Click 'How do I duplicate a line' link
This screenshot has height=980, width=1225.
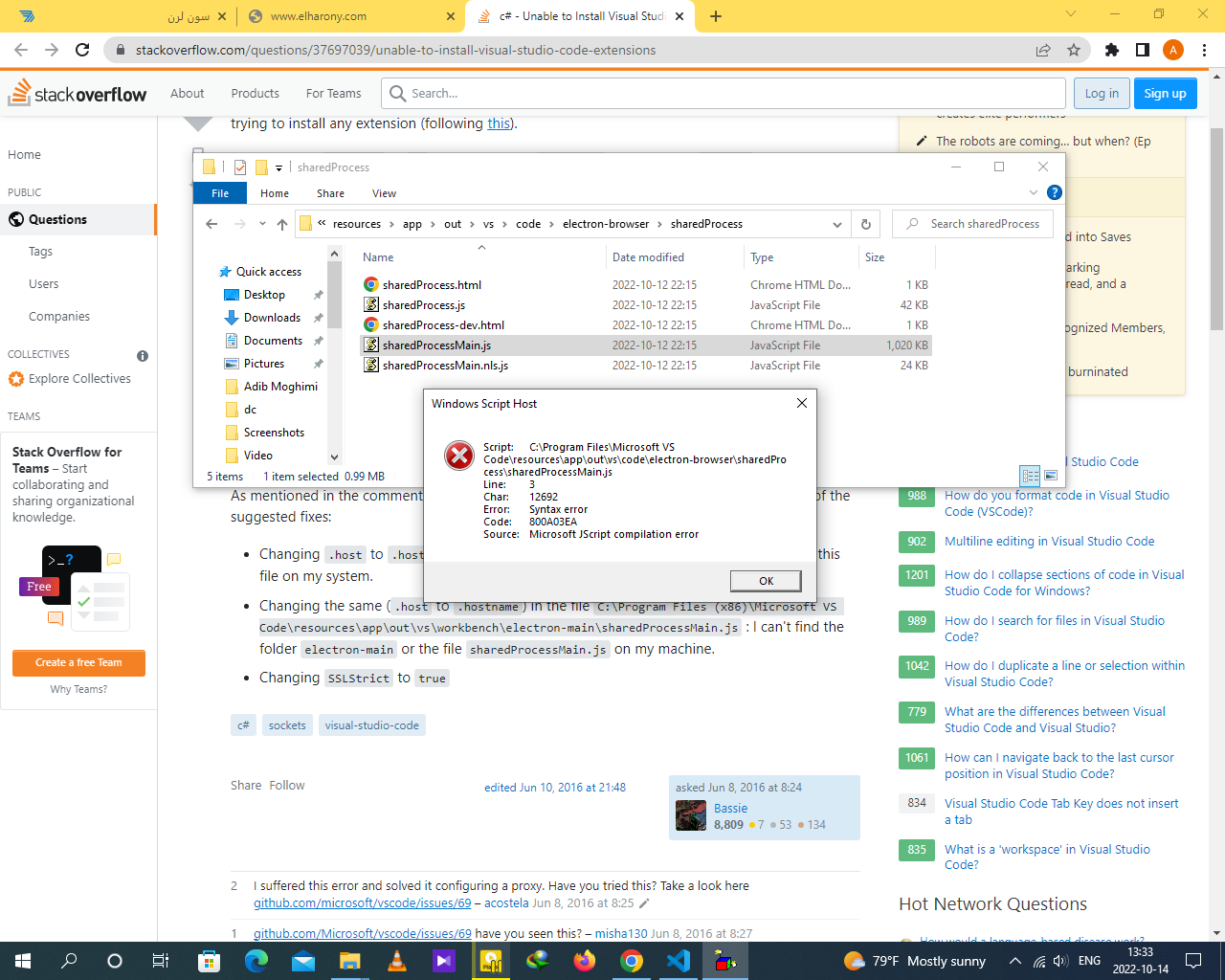pyautogui.click(x=1064, y=674)
